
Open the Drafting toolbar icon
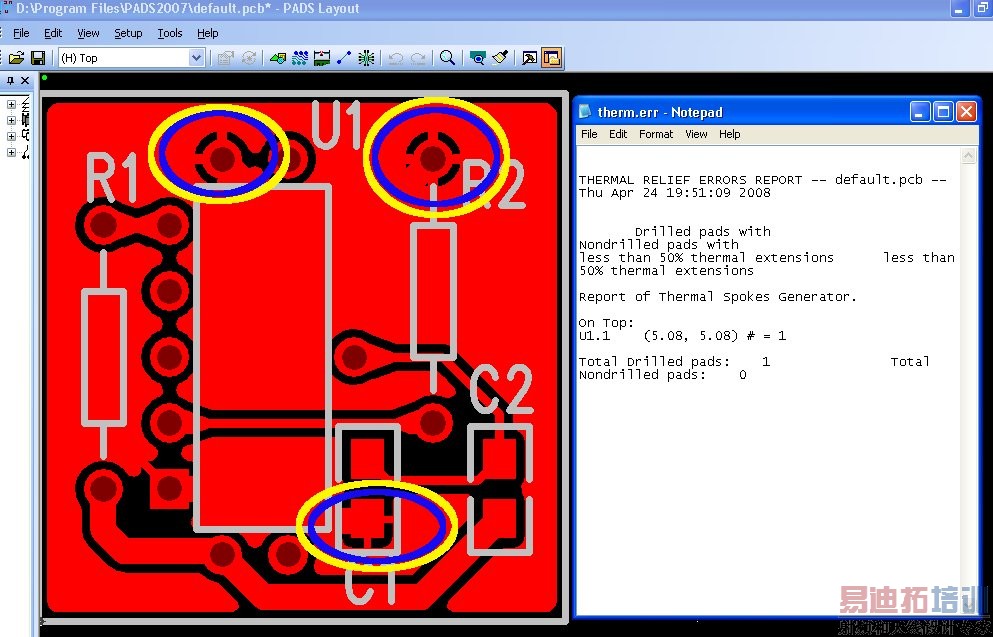[277, 58]
